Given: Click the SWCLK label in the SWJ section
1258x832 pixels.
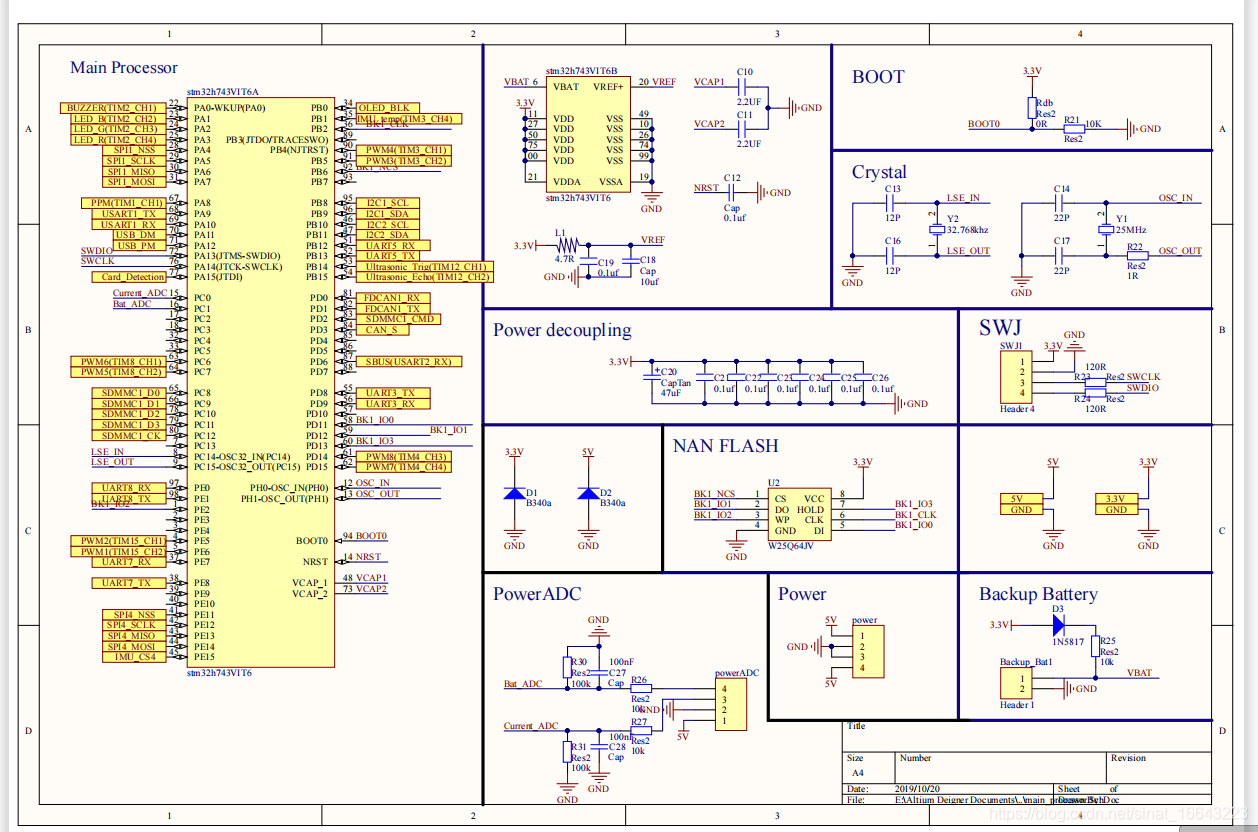Looking at the screenshot, I should (1143, 377).
